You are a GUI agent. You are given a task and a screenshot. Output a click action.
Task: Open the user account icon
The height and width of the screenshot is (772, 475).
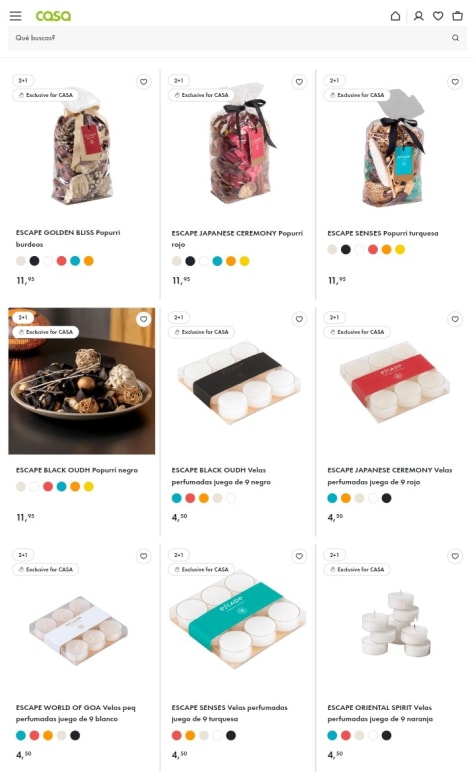tap(418, 16)
